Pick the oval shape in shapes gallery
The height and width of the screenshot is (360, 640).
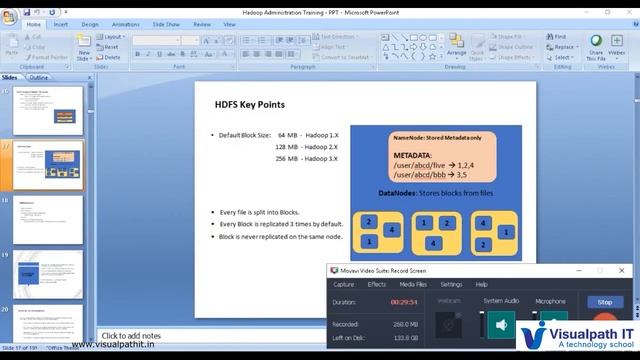point(423,38)
